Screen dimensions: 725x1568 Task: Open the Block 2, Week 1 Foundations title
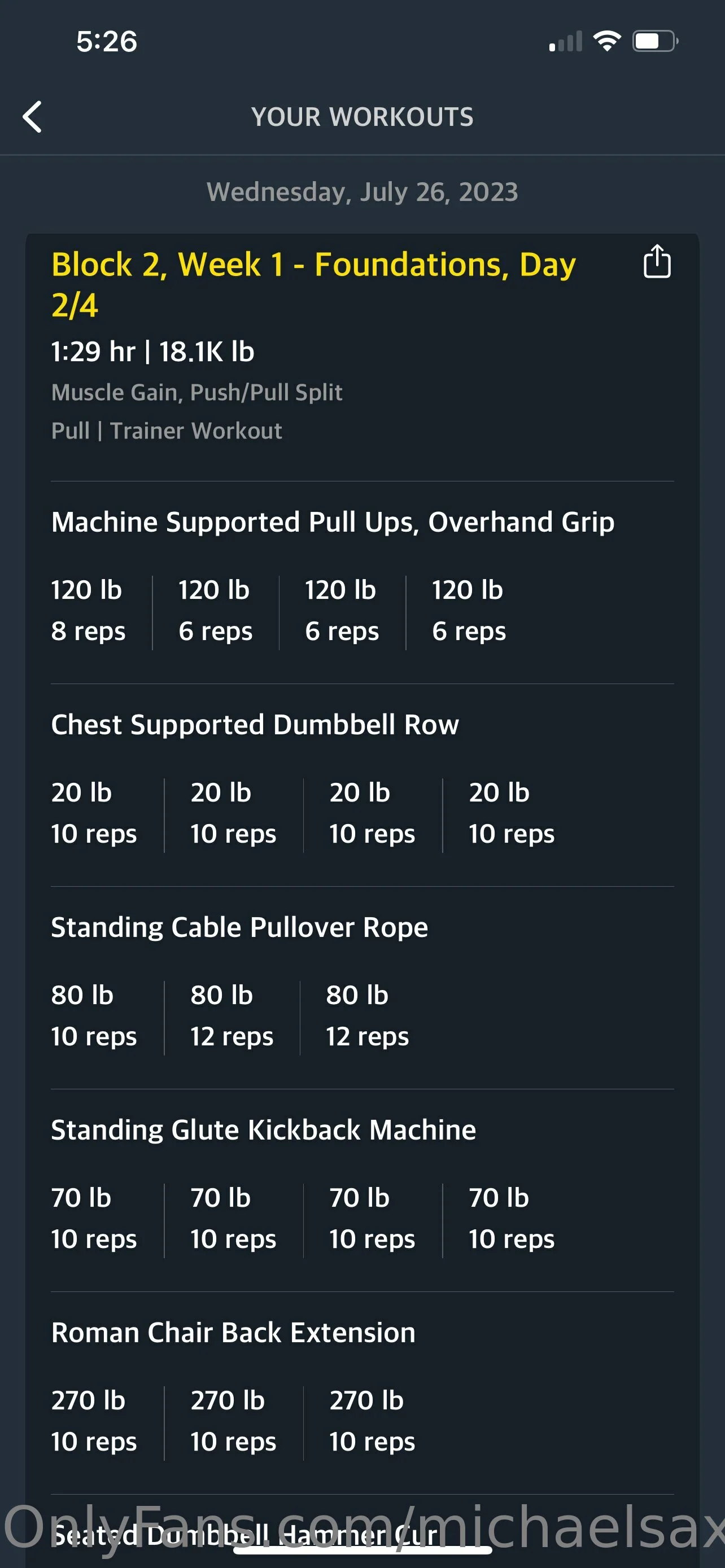click(x=313, y=284)
